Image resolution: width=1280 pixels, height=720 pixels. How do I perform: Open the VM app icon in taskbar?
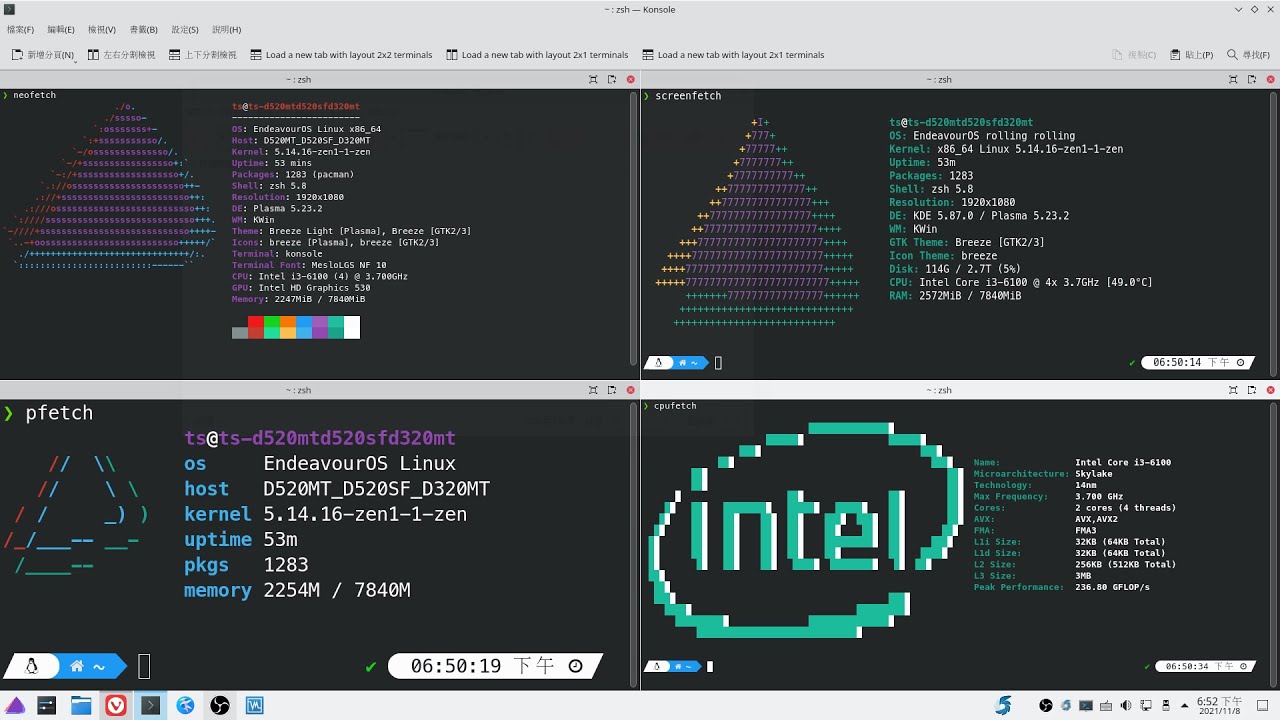254,705
